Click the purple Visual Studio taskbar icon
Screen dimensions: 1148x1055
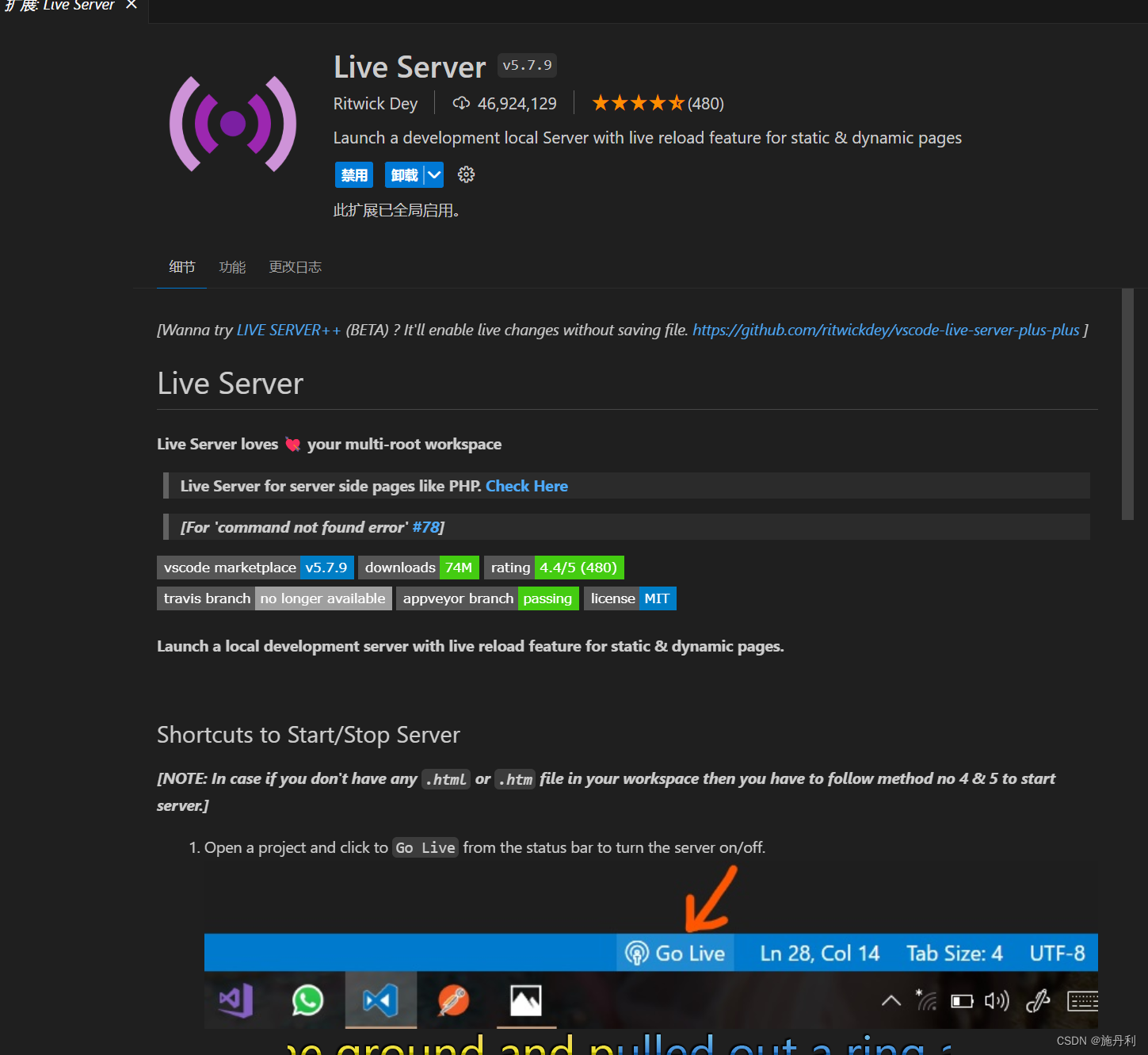point(236,1000)
